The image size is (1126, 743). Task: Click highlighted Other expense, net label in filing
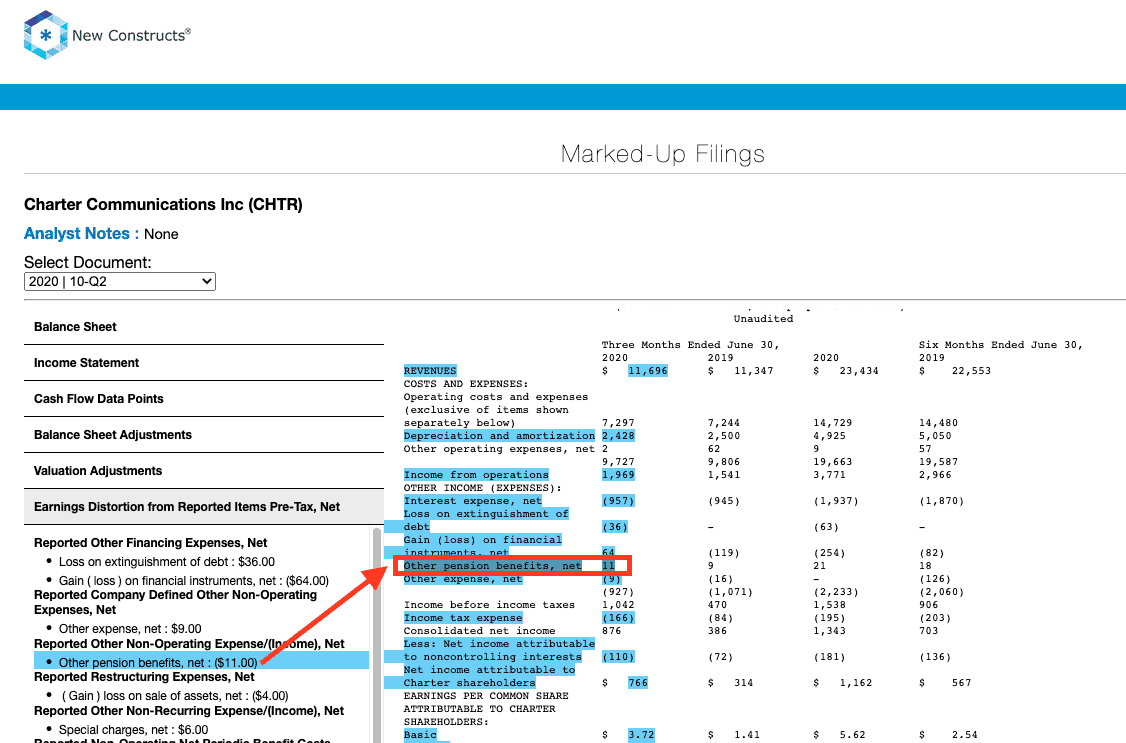[462, 579]
